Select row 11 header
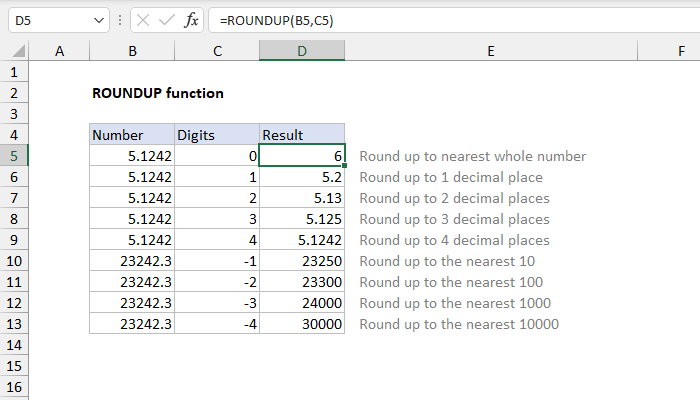This screenshot has width=700, height=400. coord(14,282)
